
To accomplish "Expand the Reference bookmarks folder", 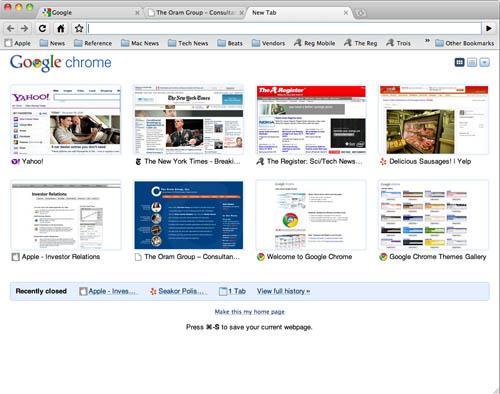I will pyautogui.click(x=93, y=43).
